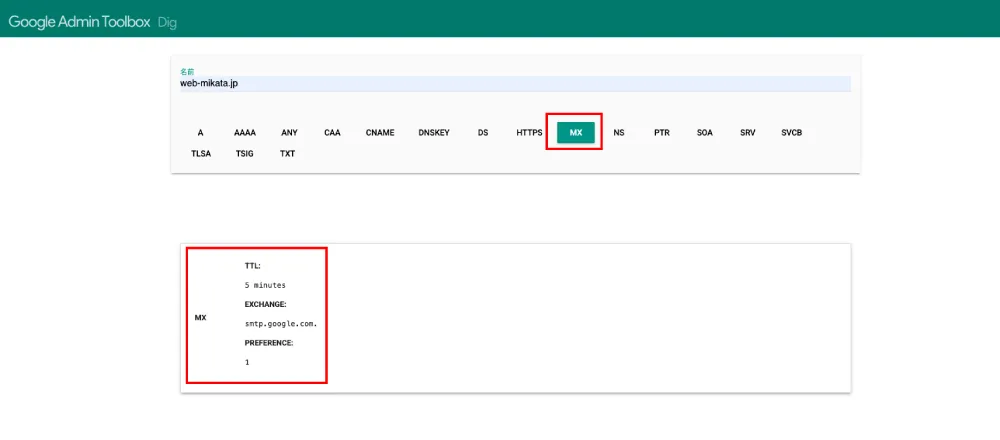1000x440 pixels.
Task: Select the DS record type
Action: [483, 133]
